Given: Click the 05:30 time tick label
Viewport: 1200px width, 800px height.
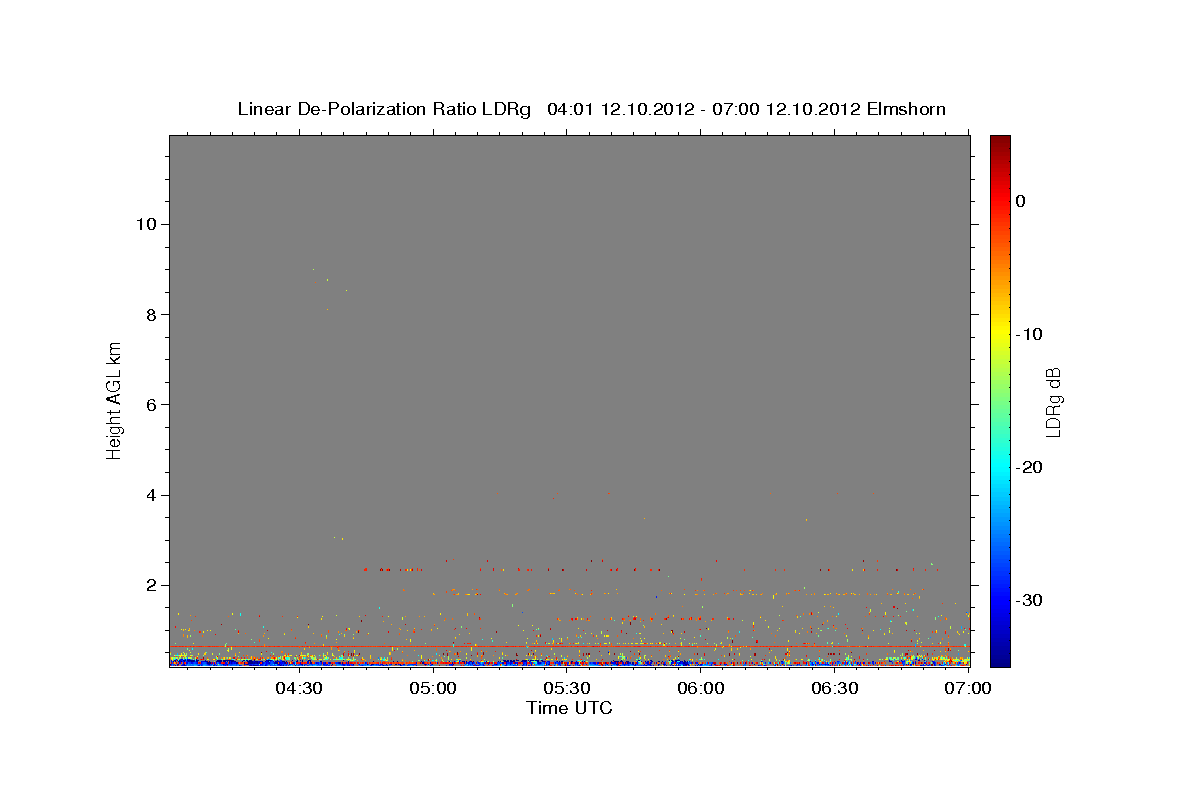Looking at the screenshot, I should (567, 688).
